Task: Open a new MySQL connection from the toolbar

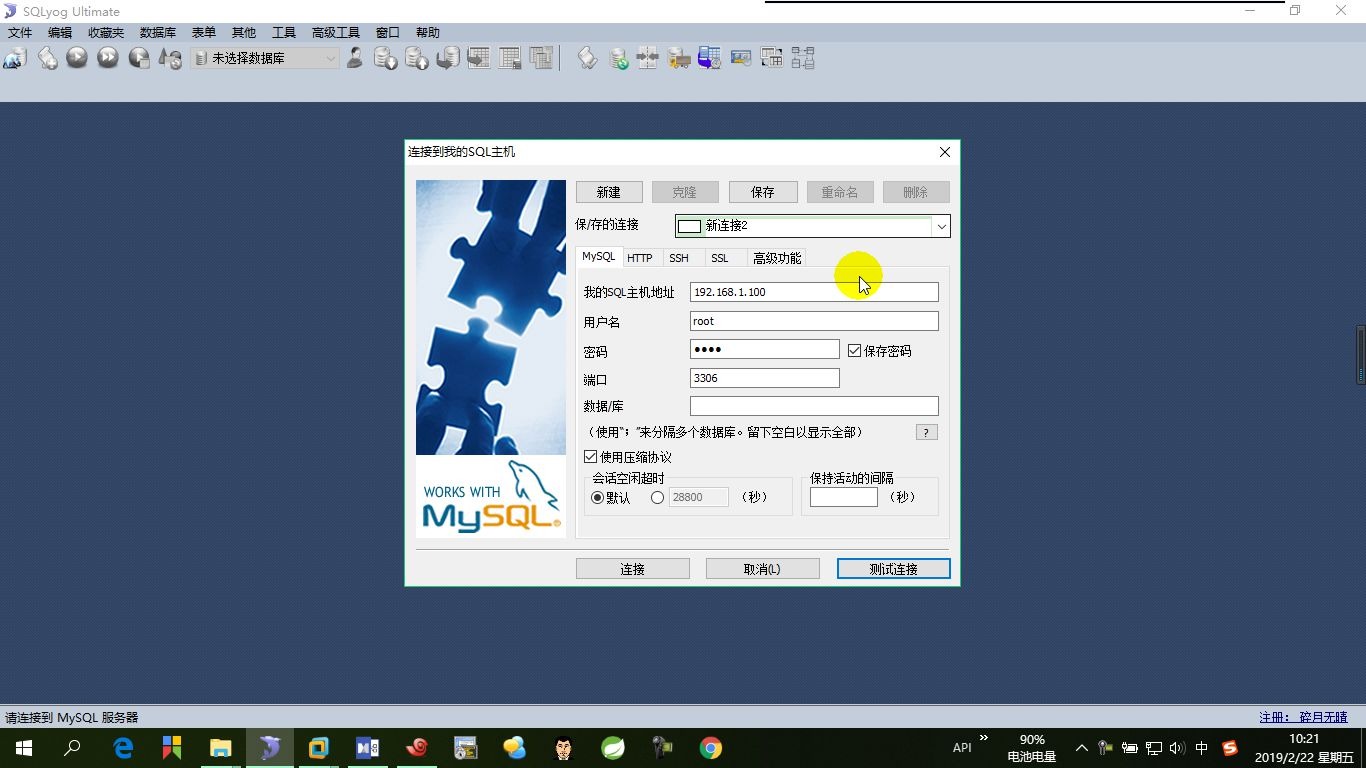Action: click(x=14, y=57)
